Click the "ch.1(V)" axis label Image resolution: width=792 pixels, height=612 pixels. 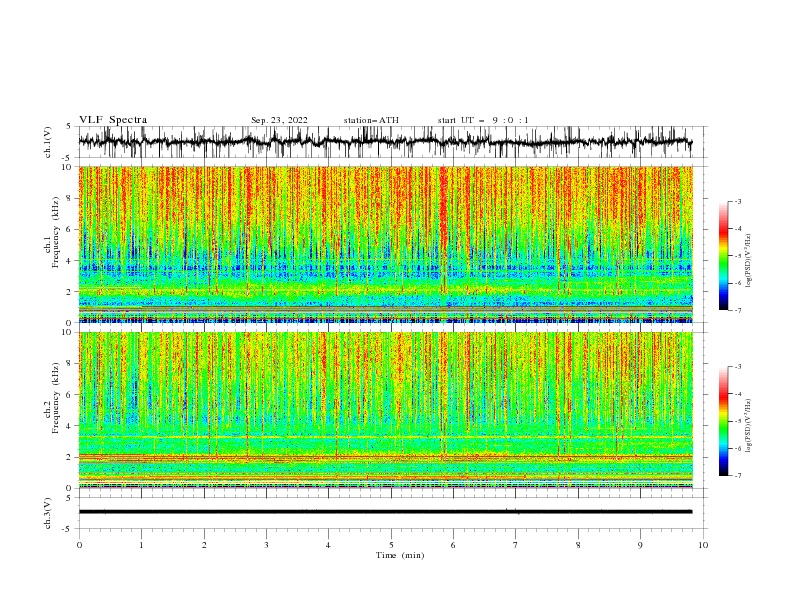48,142
